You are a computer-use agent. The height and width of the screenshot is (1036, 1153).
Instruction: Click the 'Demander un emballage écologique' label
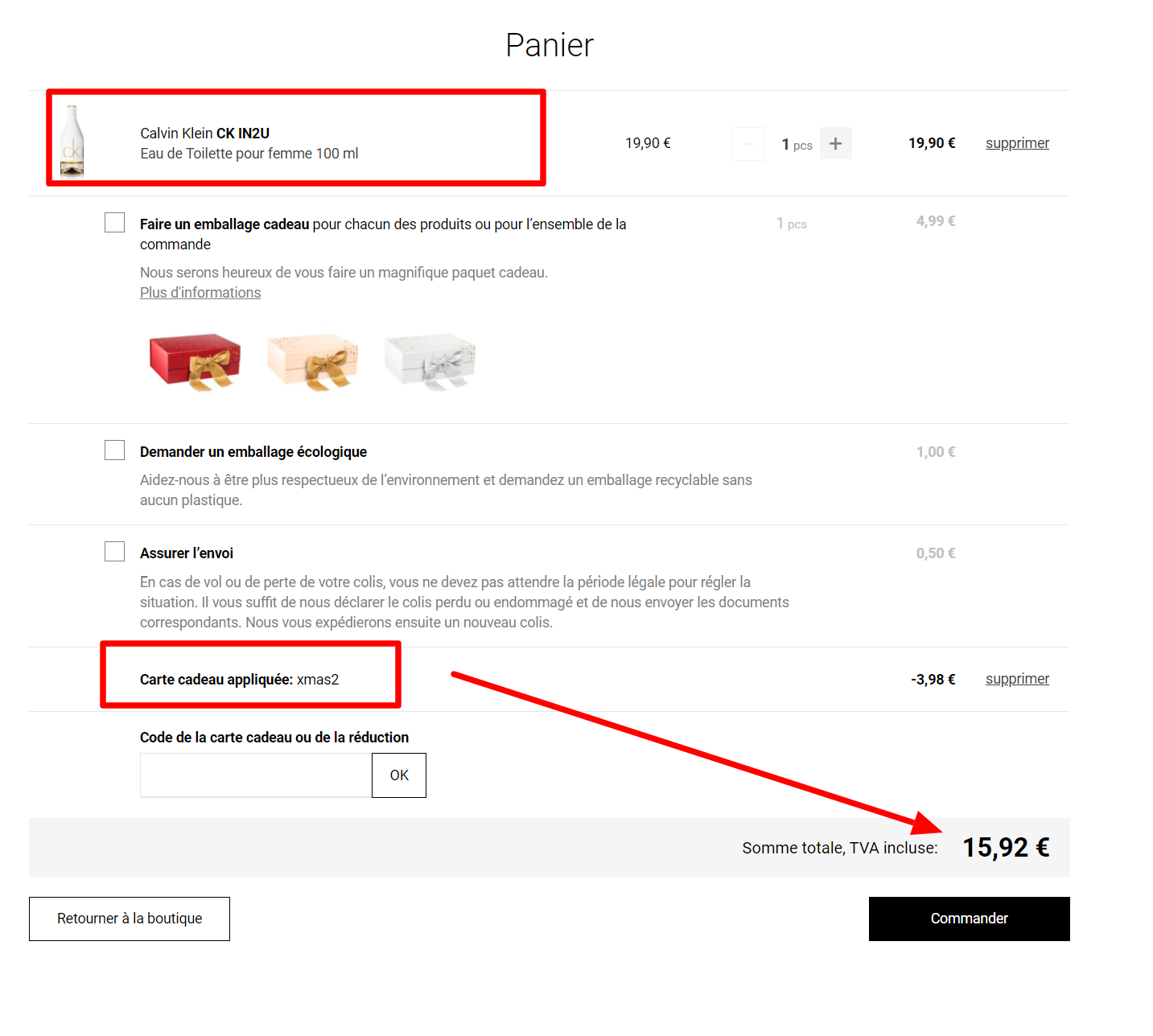(x=253, y=452)
